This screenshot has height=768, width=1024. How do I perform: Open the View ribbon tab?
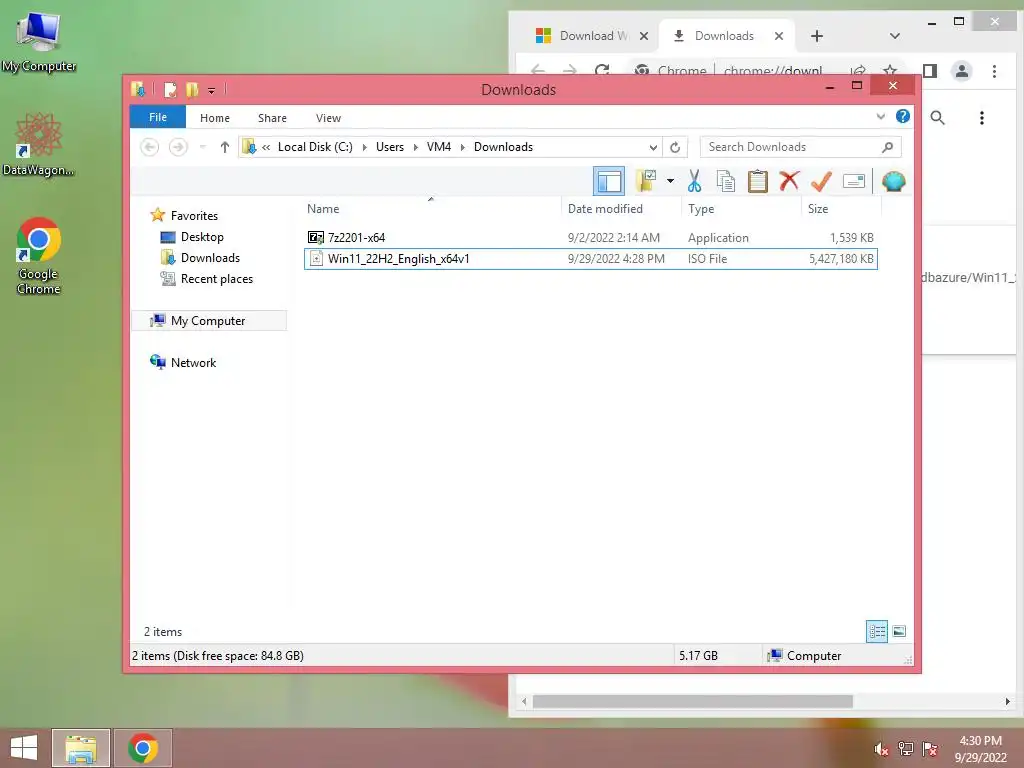coord(328,118)
